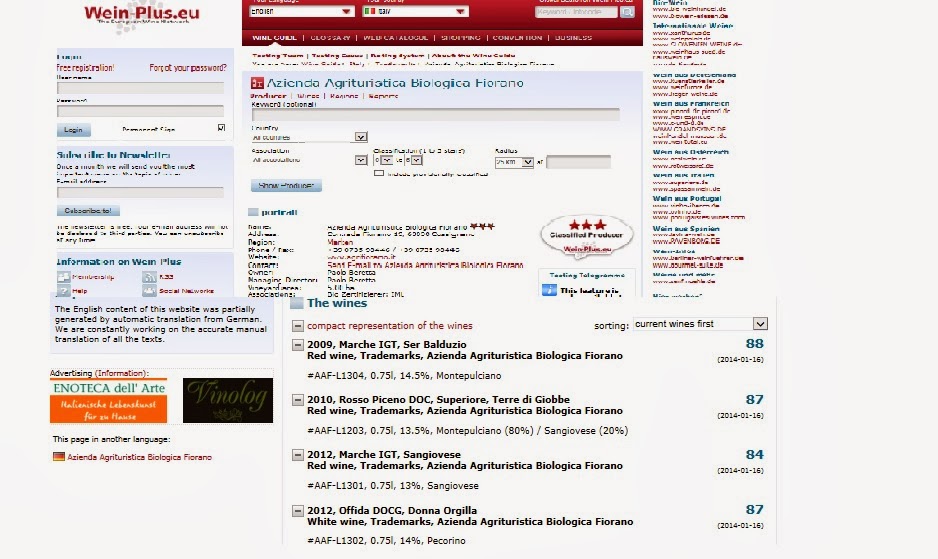Open the CONVENTION menu
The width and height of the screenshot is (938, 559).
coord(517,37)
